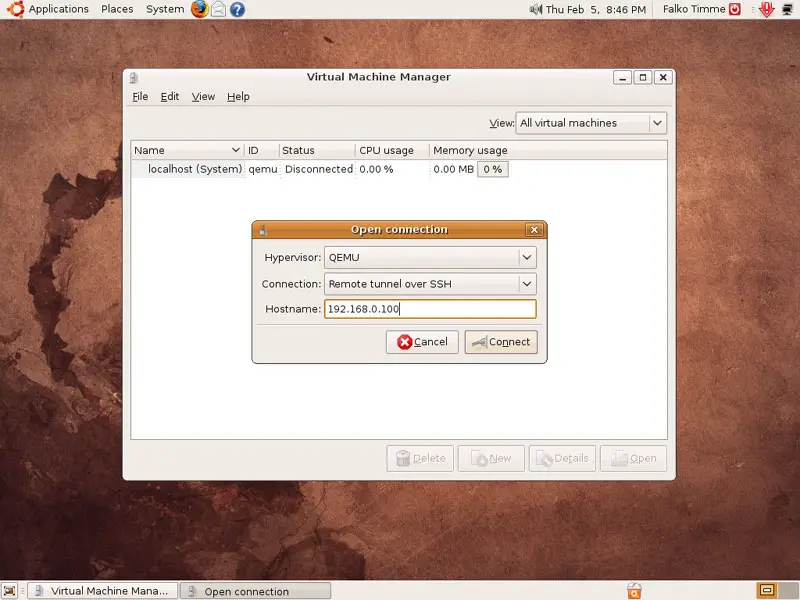
Task: Click the clock showing Thu Feb 5
Action: 596,9
